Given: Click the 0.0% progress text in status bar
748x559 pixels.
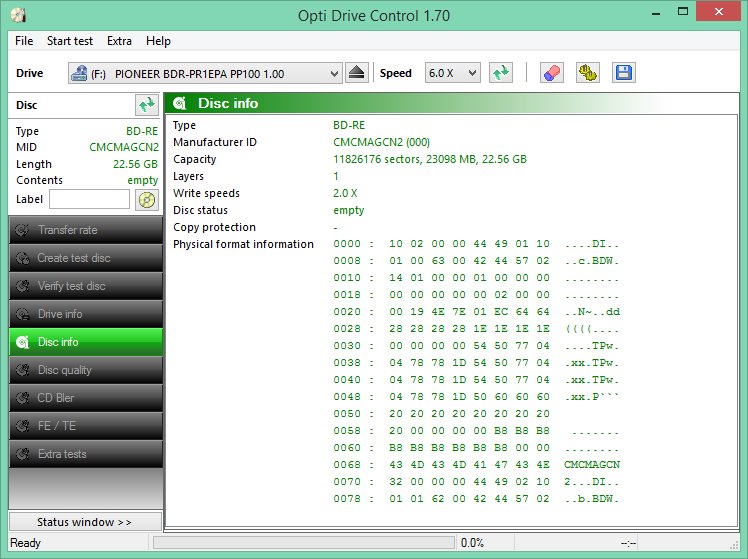Looking at the screenshot, I should (x=472, y=543).
